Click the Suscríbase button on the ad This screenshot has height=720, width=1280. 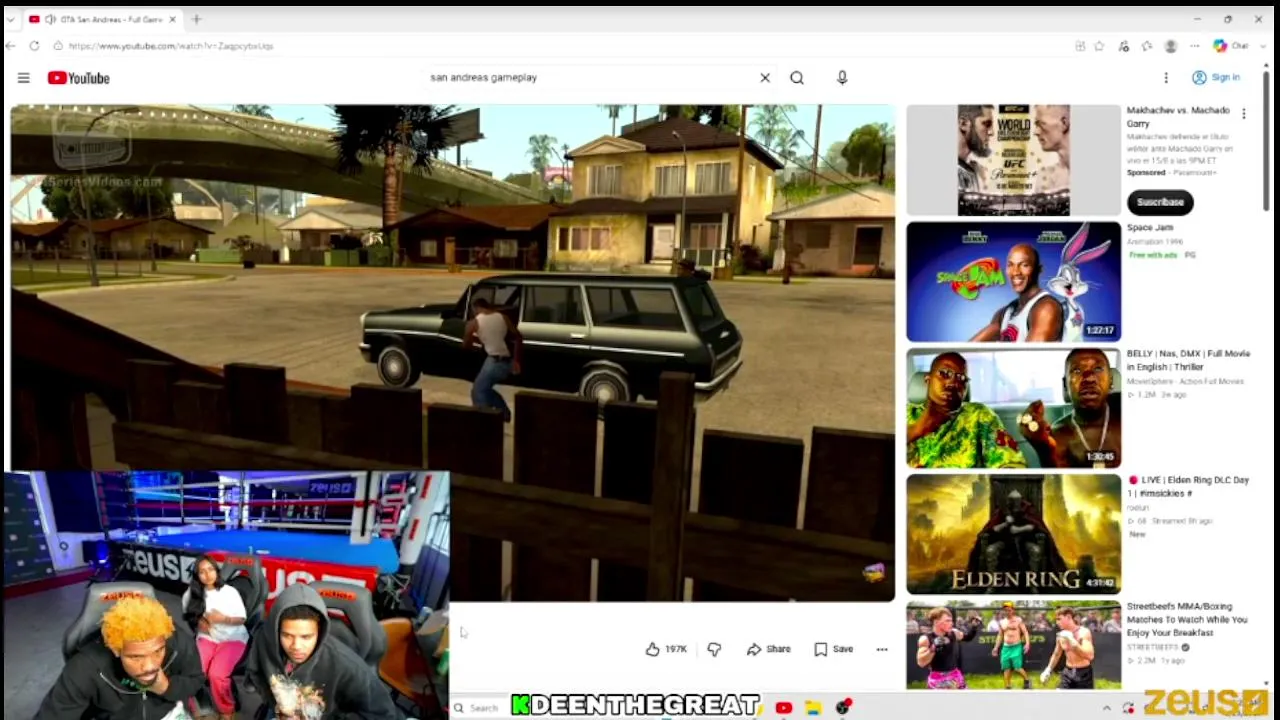(1160, 202)
